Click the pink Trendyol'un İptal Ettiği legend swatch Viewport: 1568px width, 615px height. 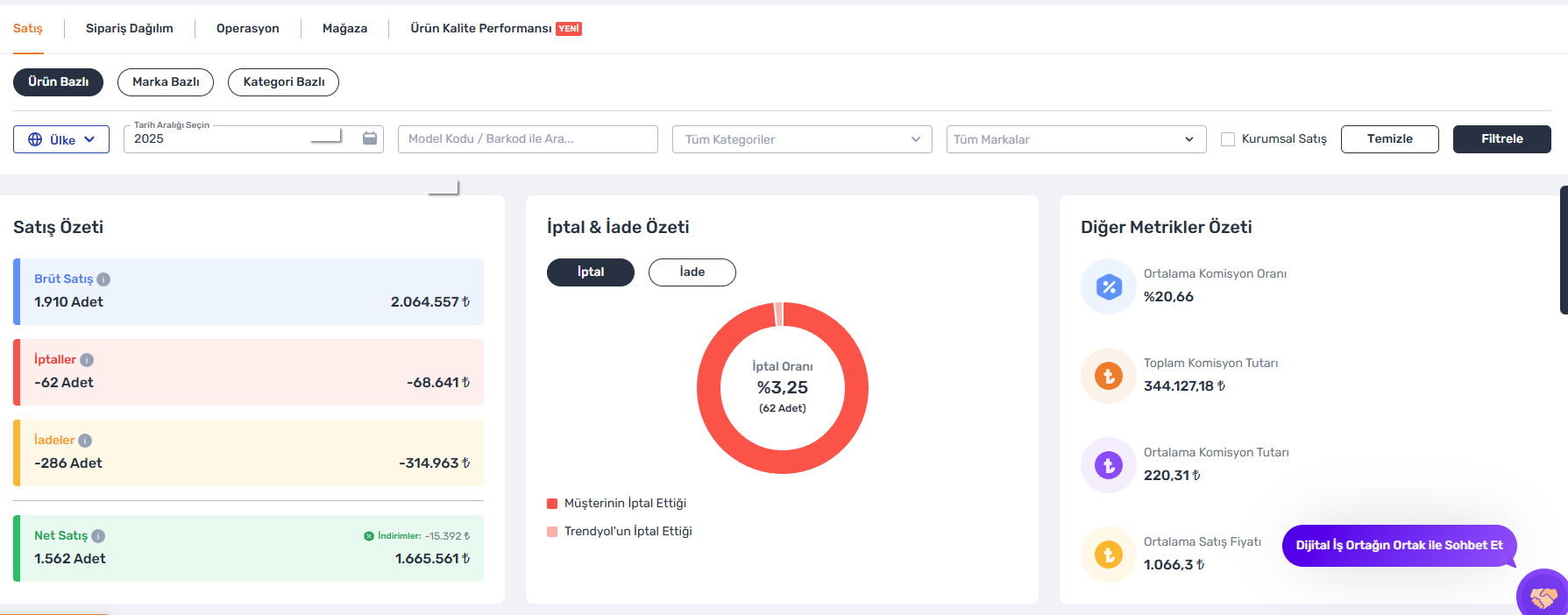[x=552, y=532]
